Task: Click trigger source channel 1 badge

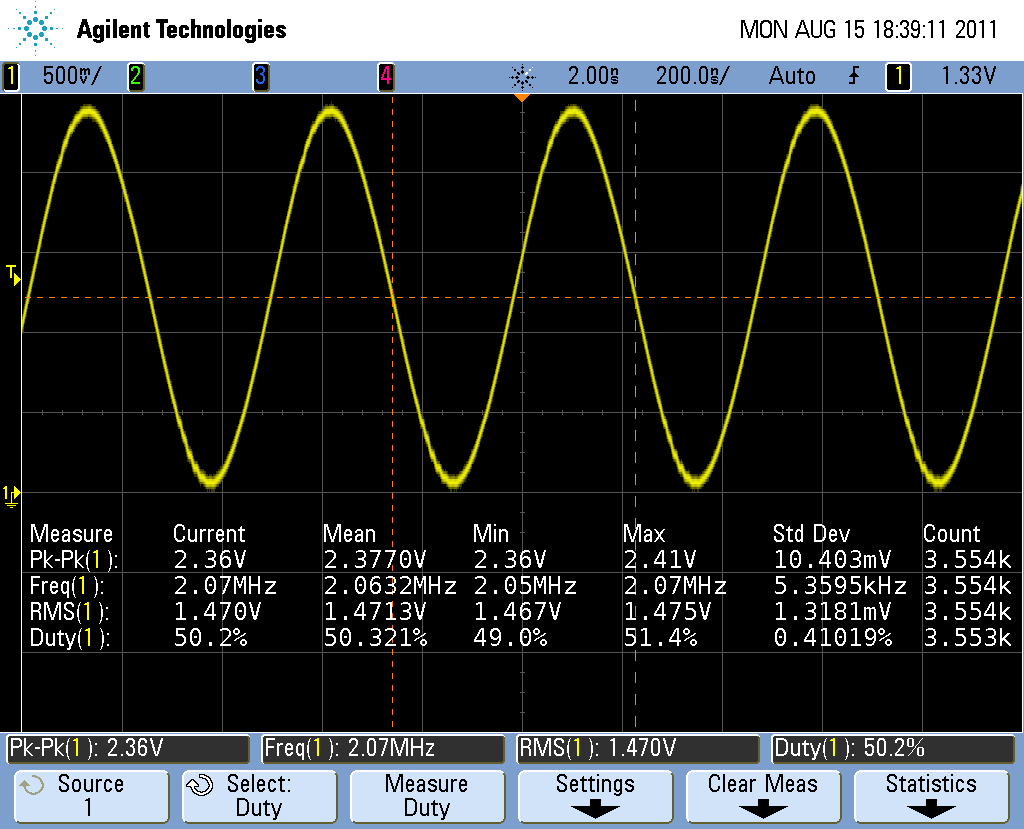Action: 899,76
